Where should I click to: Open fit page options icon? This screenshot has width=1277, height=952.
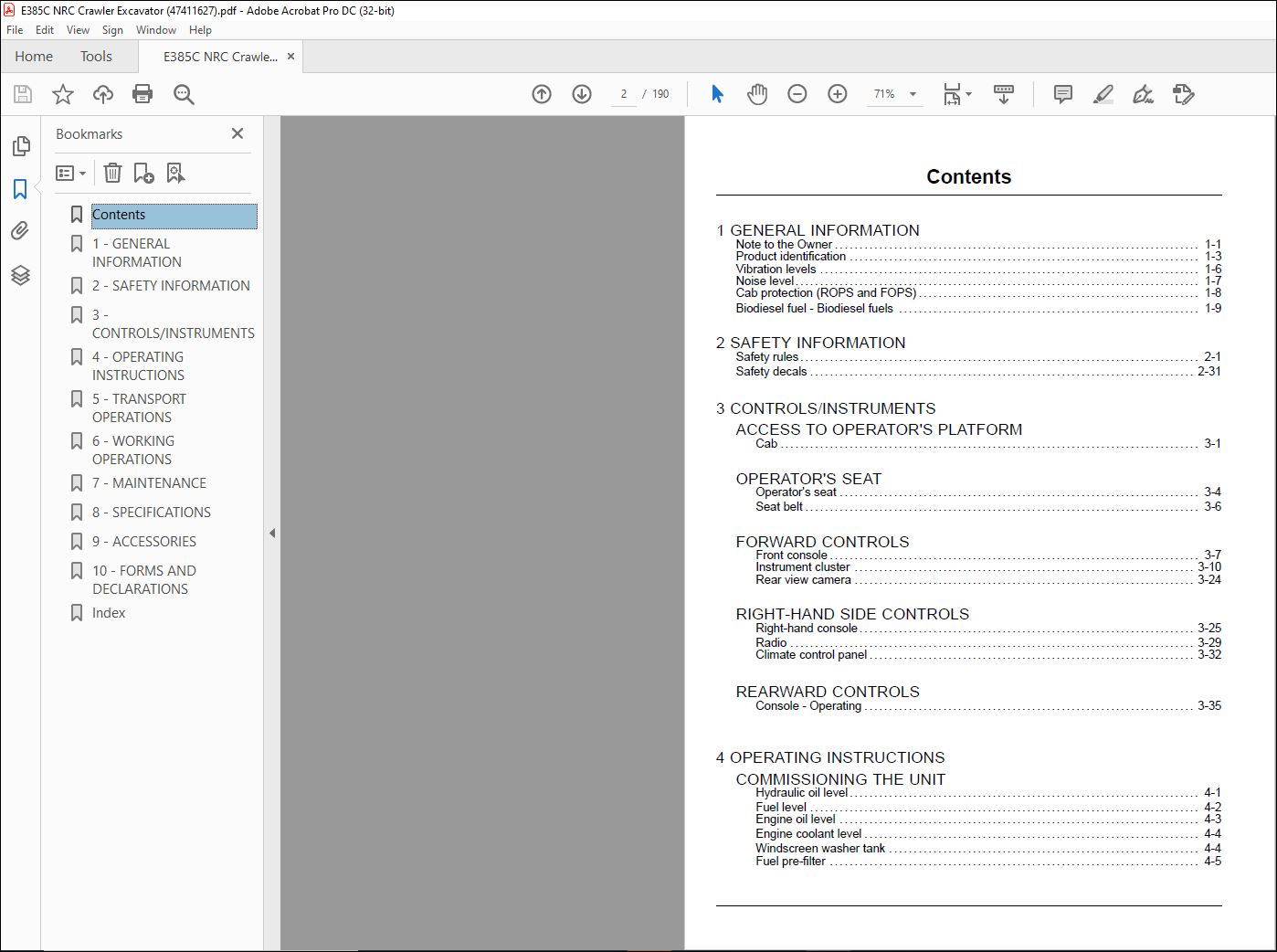pyautogui.click(x=956, y=94)
